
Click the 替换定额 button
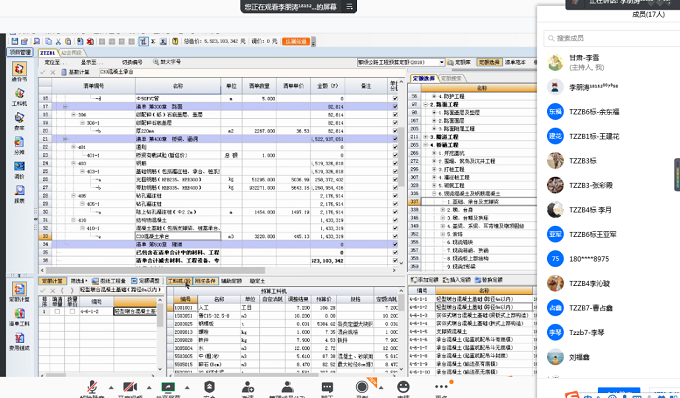pyautogui.click(x=488, y=280)
